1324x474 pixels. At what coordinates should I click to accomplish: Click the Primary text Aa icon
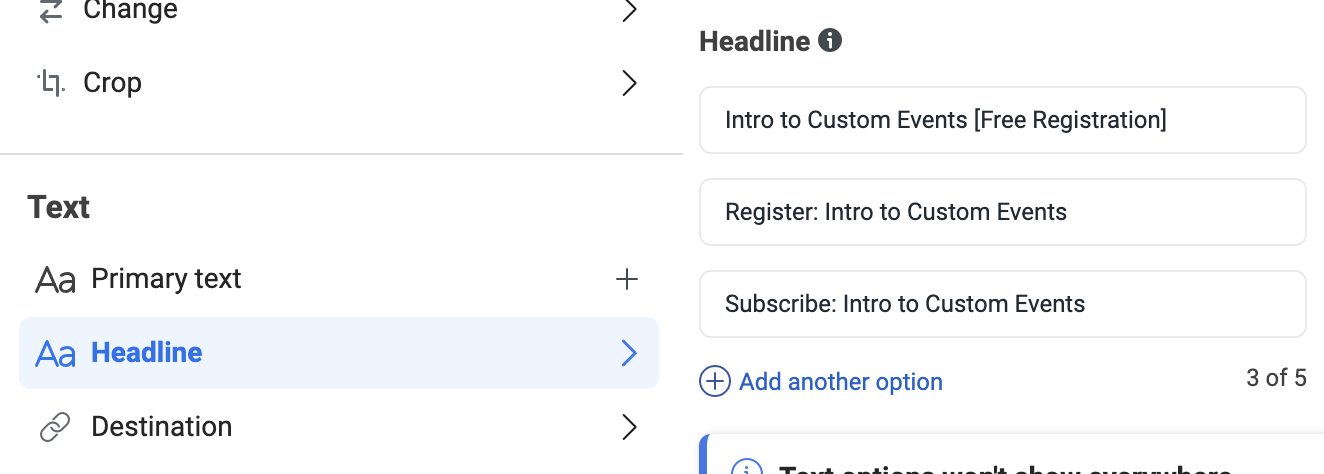(55, 279)
